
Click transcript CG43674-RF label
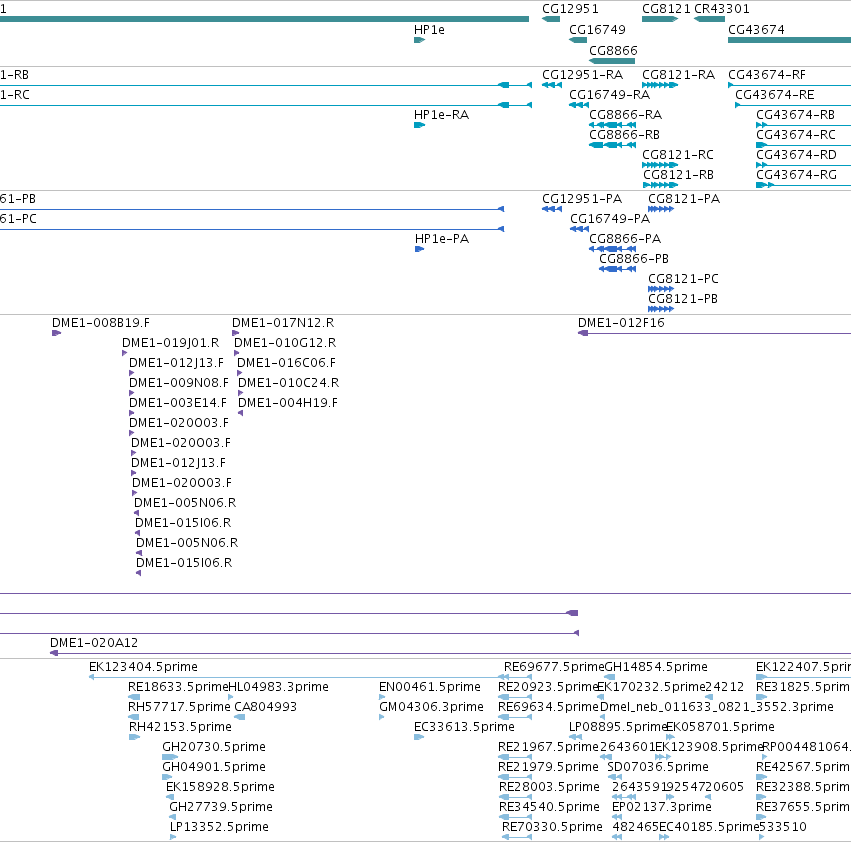coord(766,75)
